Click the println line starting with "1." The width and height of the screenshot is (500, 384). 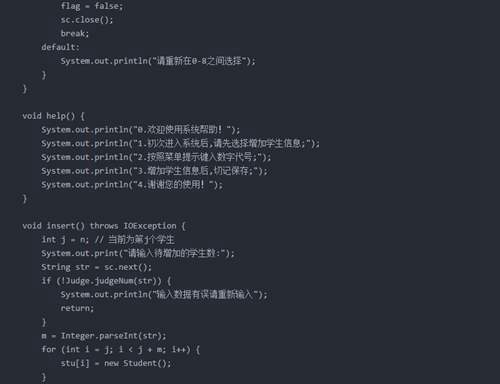(x=180, y=143)
